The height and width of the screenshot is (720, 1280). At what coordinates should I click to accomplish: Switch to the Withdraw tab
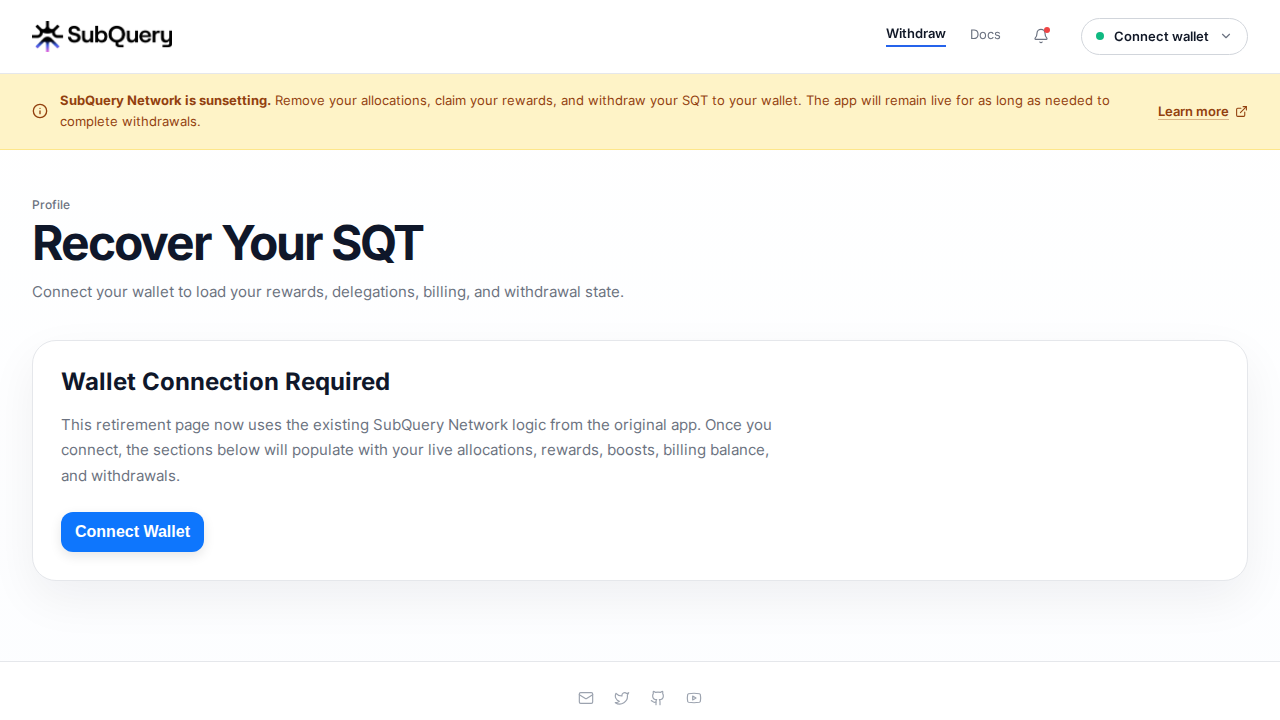(916, 35)
